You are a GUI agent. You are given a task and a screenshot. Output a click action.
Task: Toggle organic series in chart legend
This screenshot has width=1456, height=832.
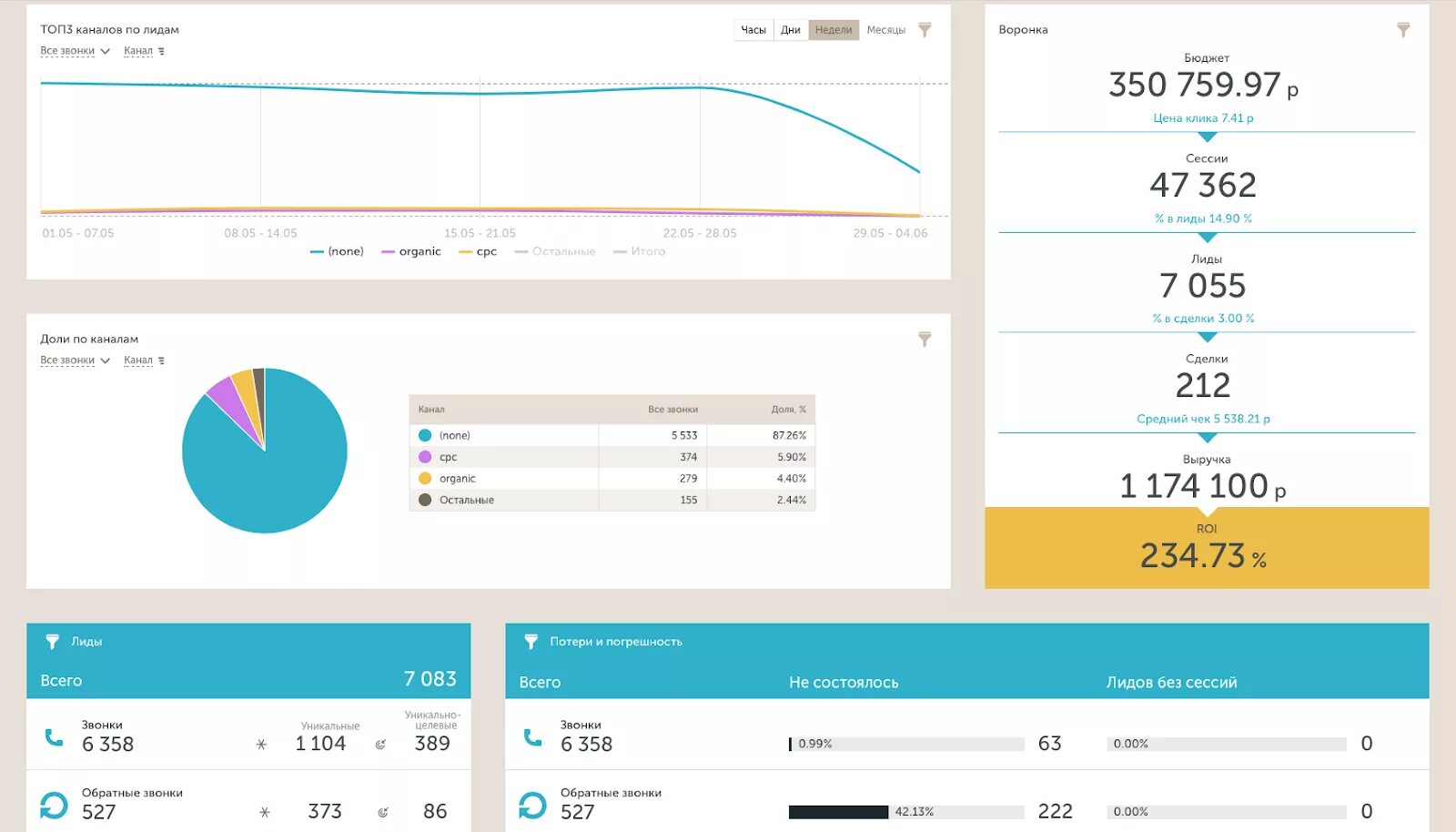point(411,251)
